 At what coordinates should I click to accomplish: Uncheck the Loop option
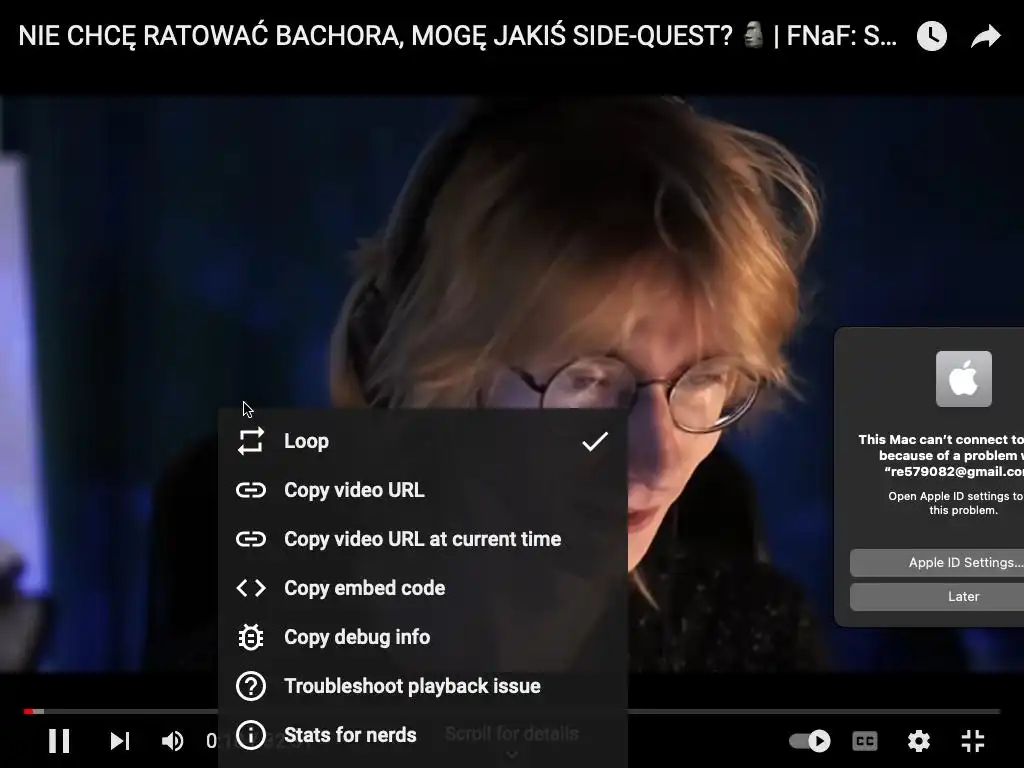423,441
